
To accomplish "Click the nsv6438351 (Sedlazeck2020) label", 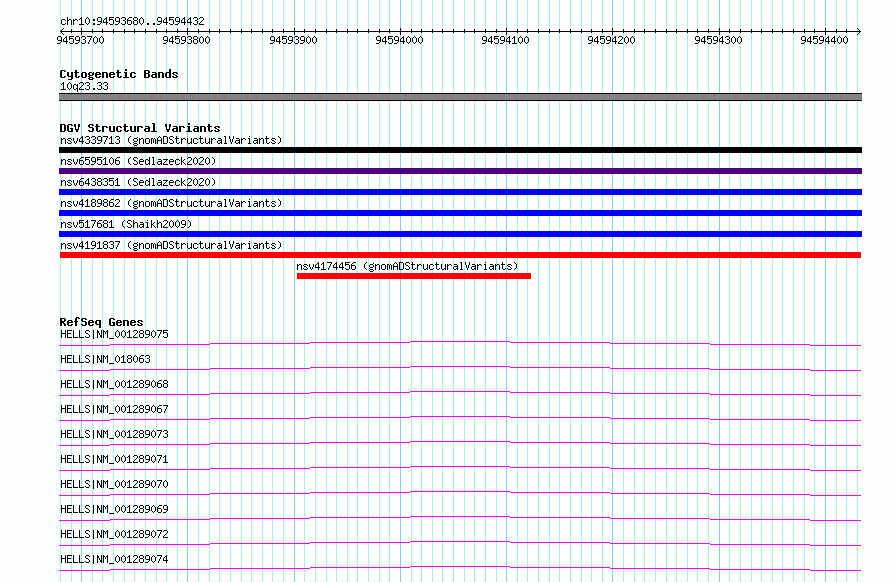I will pyautogui.click(x=138, y=182).
